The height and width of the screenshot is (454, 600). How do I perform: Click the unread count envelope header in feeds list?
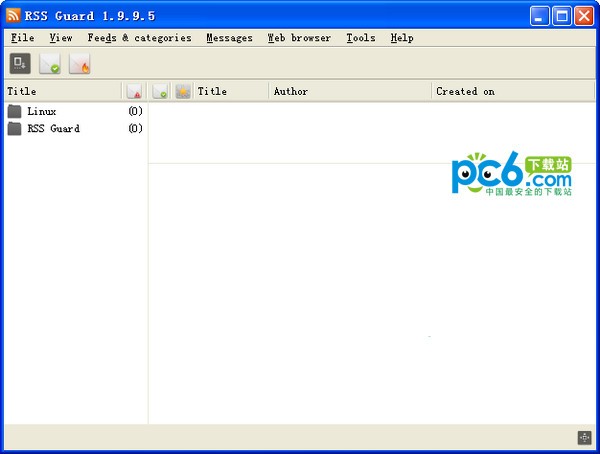(x=134, y=91)
